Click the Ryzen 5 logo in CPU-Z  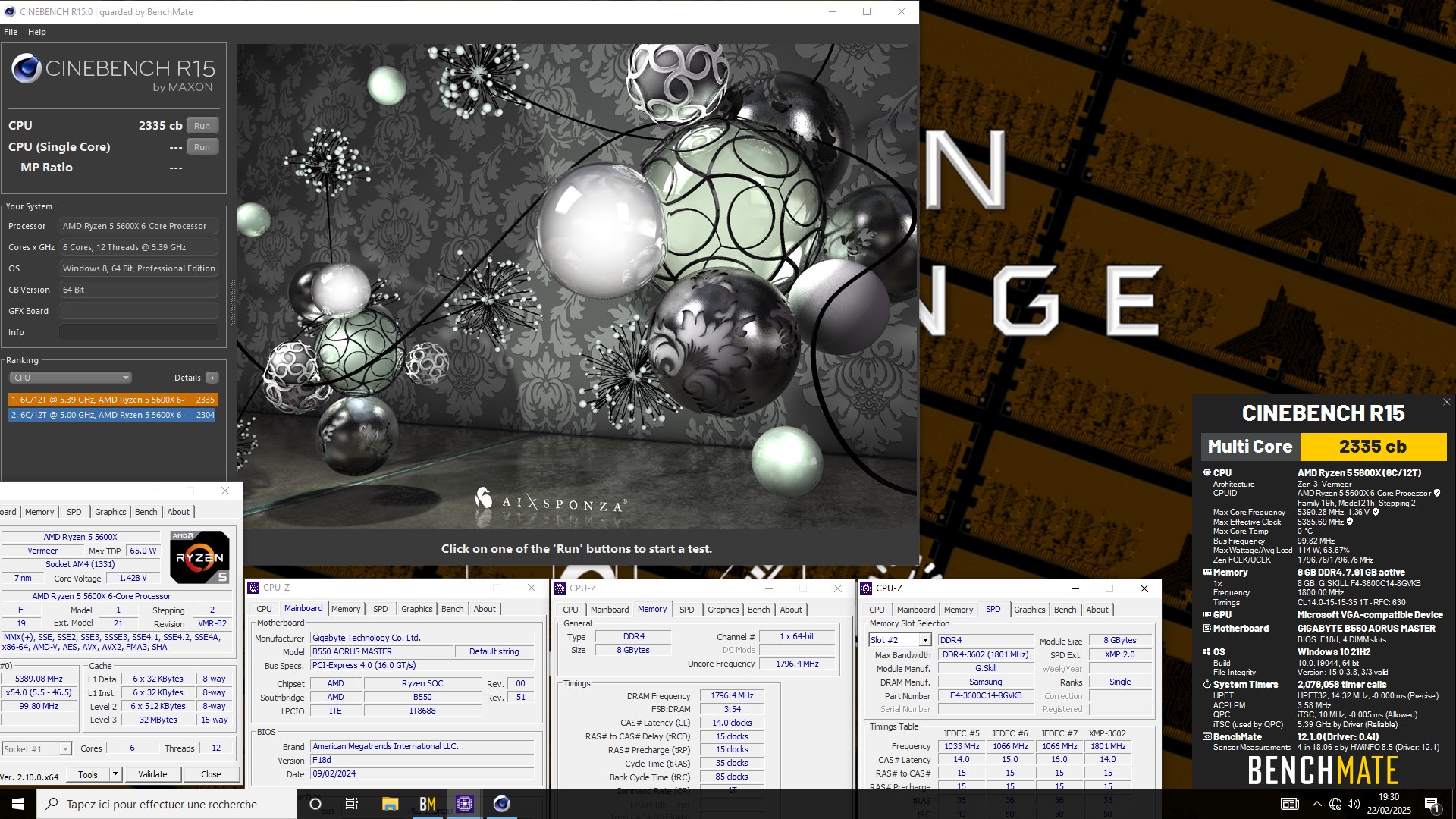pyautogui.click(x=199, y=557)
